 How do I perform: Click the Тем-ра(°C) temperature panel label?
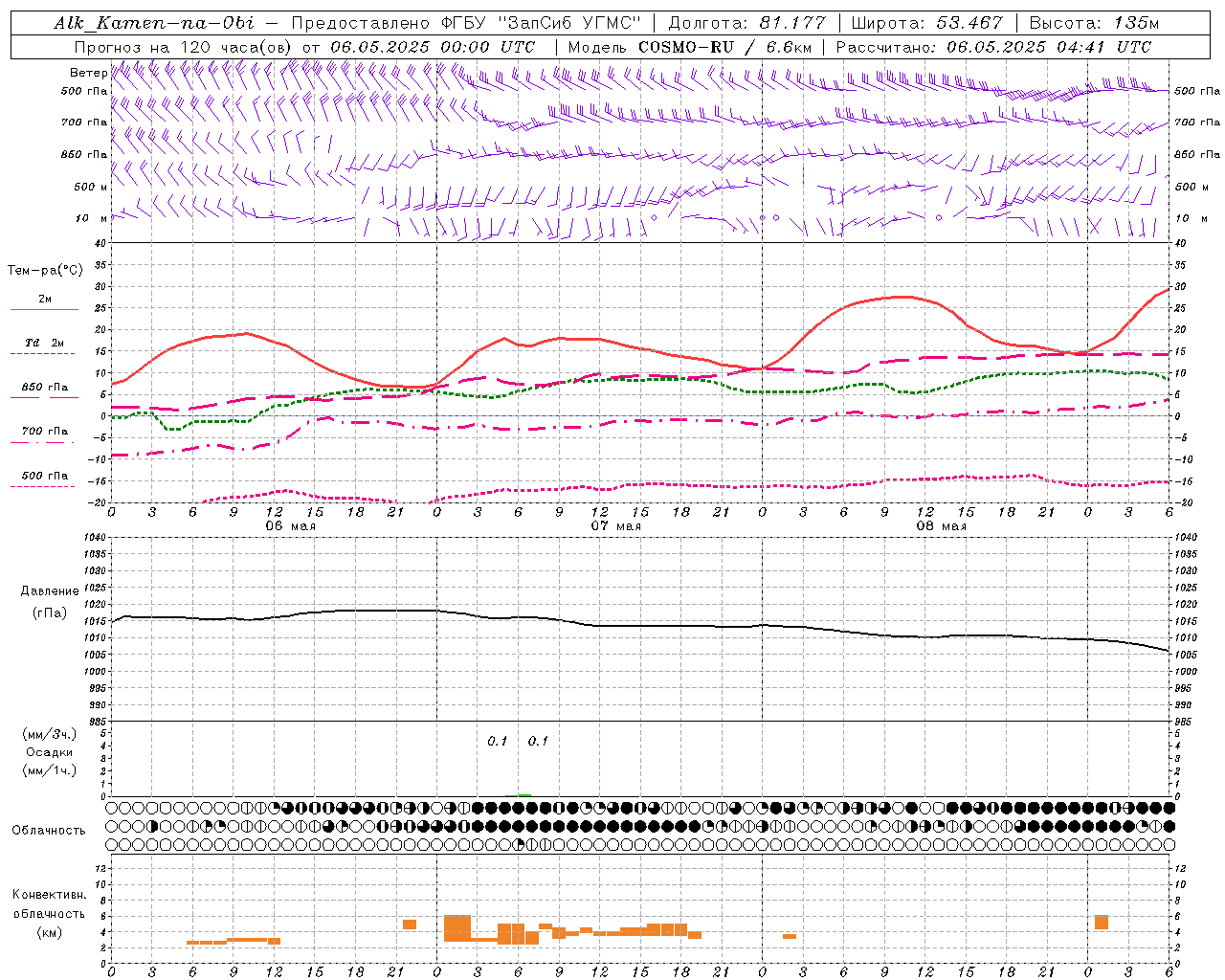coord(45,271)
